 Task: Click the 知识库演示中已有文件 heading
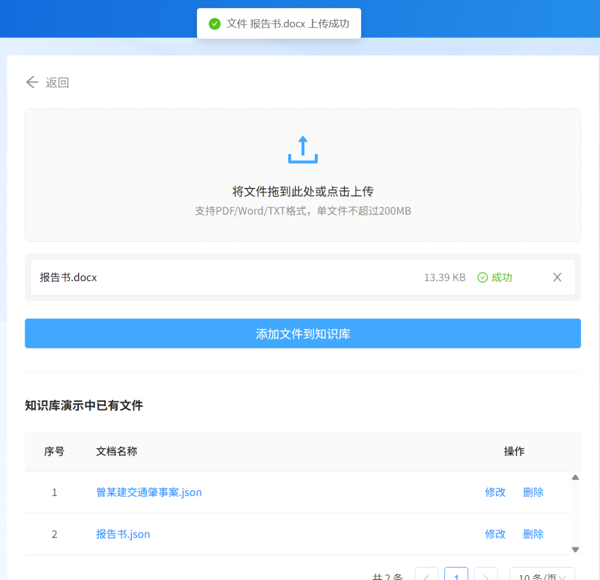click(x=84, y=405)
